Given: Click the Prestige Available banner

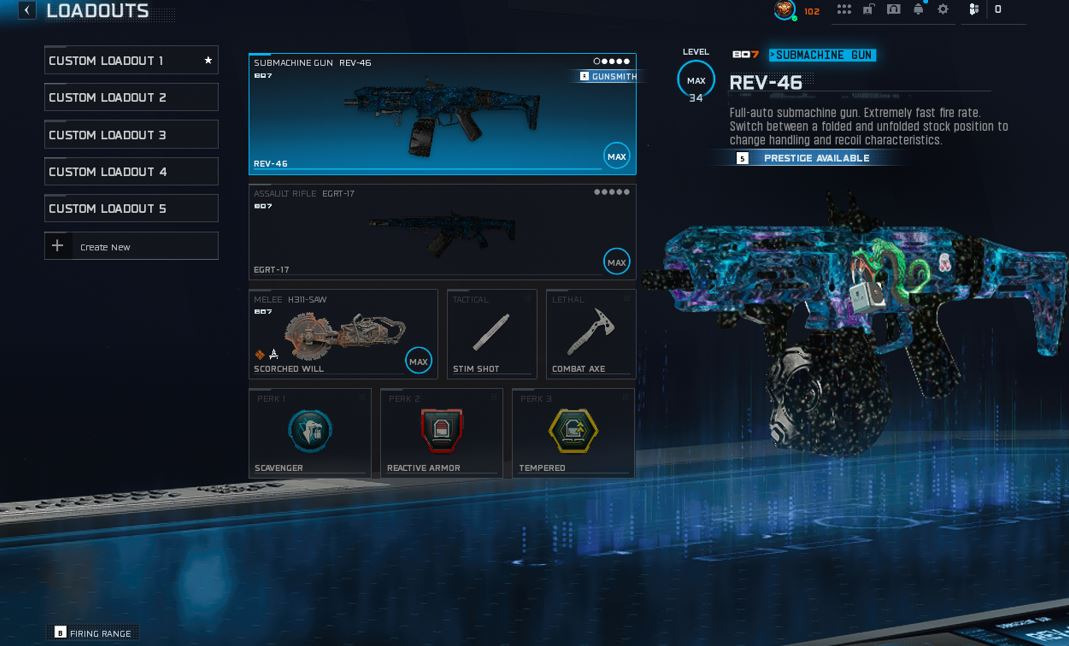Looking at the screenshot, I should (x=809, y=158).
